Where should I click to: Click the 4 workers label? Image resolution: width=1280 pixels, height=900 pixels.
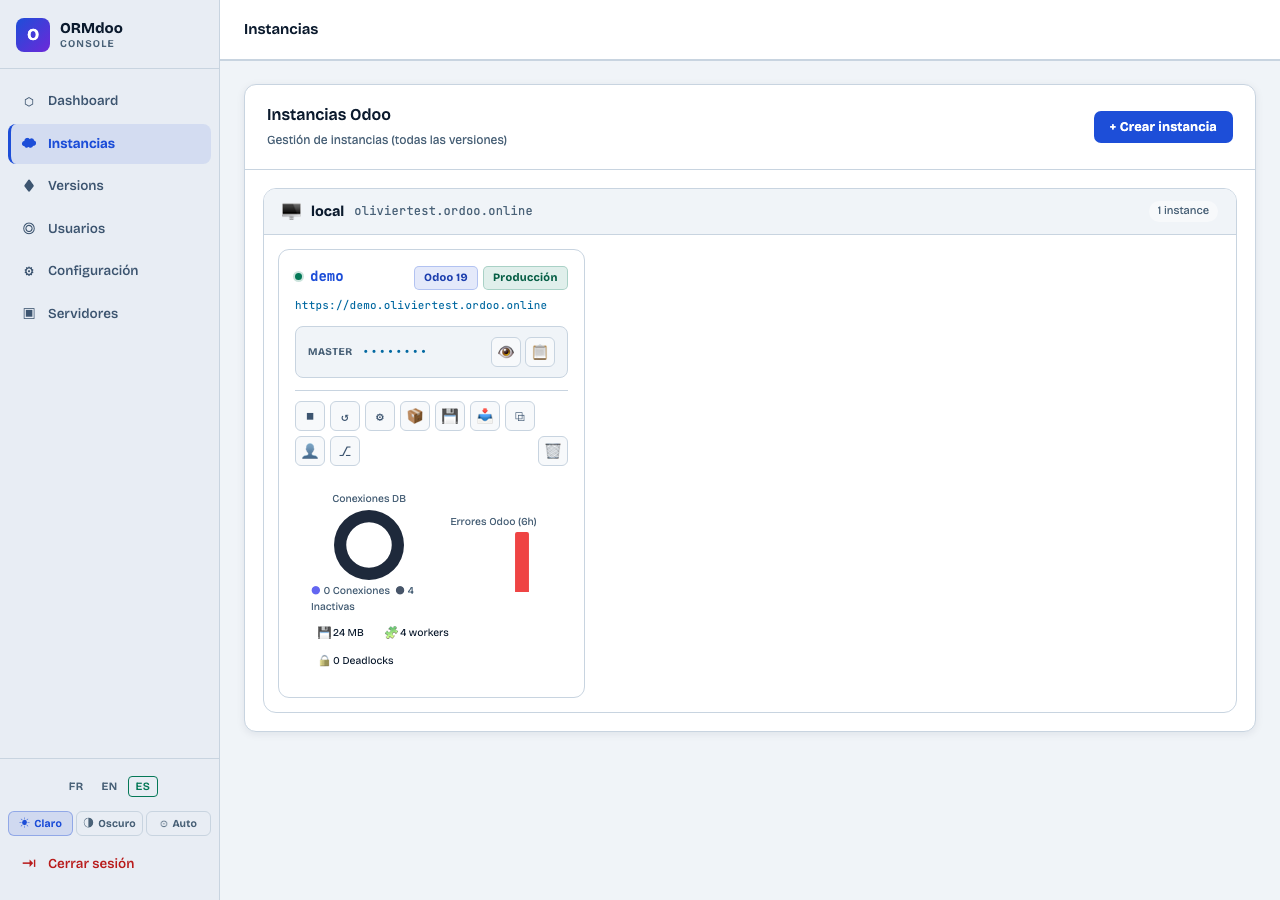pos(417,633)
